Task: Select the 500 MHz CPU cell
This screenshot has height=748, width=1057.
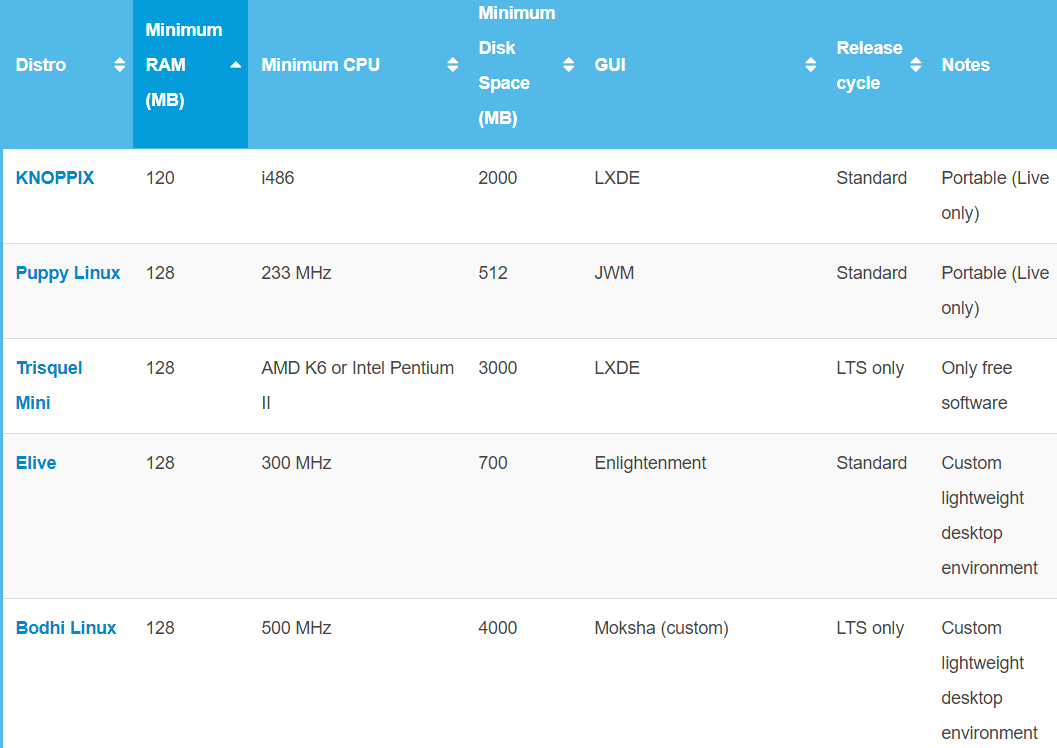Action: pyautogui.click(x=296, y=628)
